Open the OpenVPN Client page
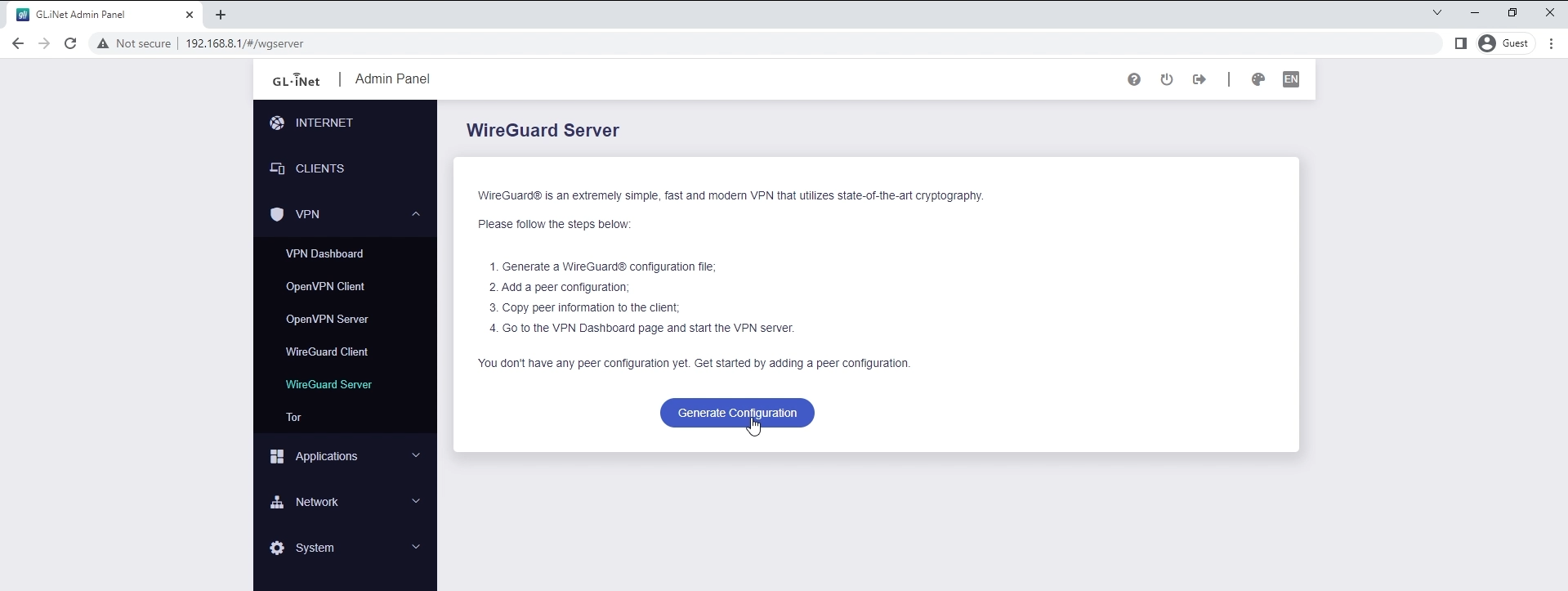 [x=325, y=286]
